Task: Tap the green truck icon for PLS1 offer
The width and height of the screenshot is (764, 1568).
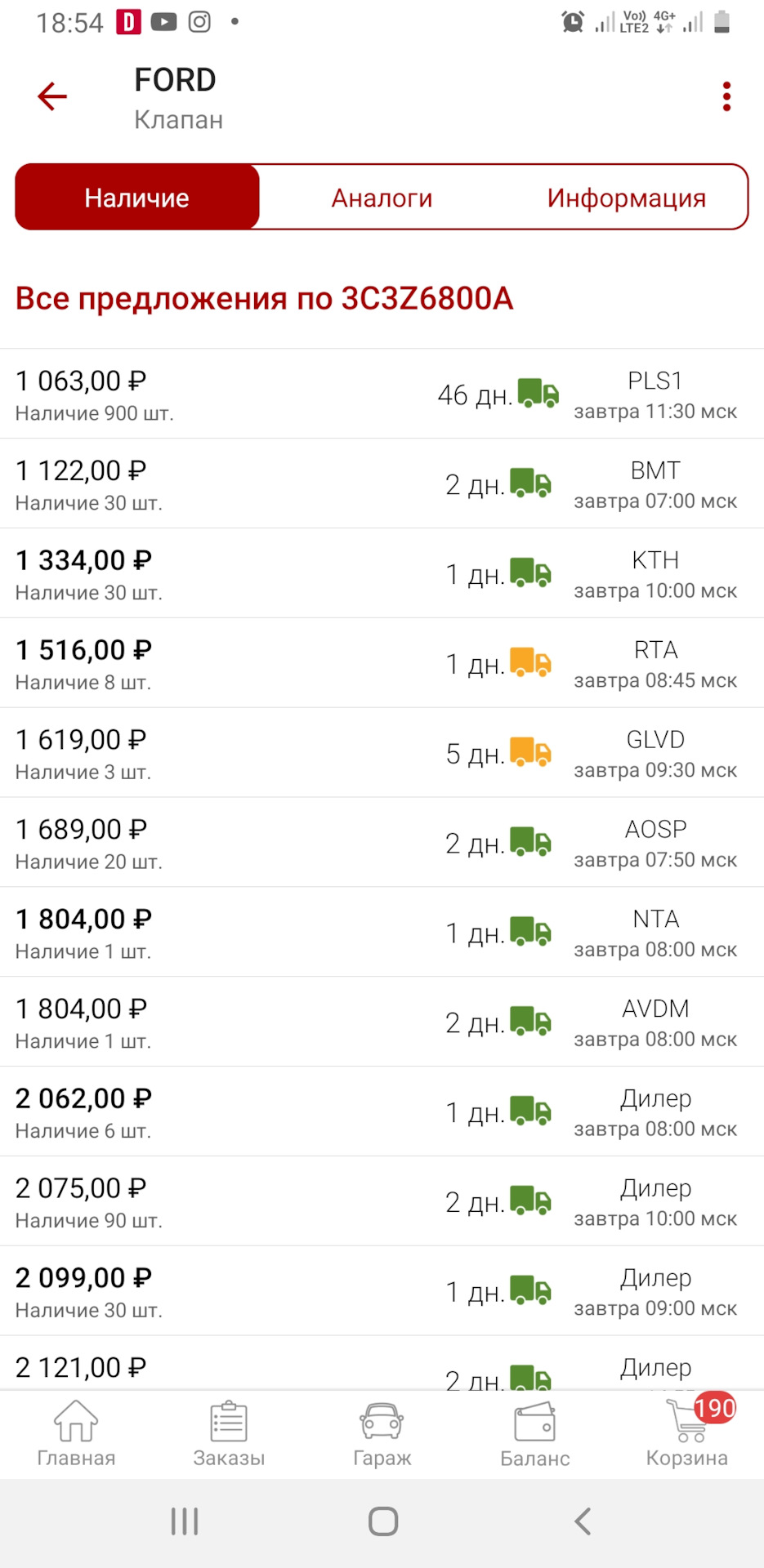Action: click(x=538, y=394)
